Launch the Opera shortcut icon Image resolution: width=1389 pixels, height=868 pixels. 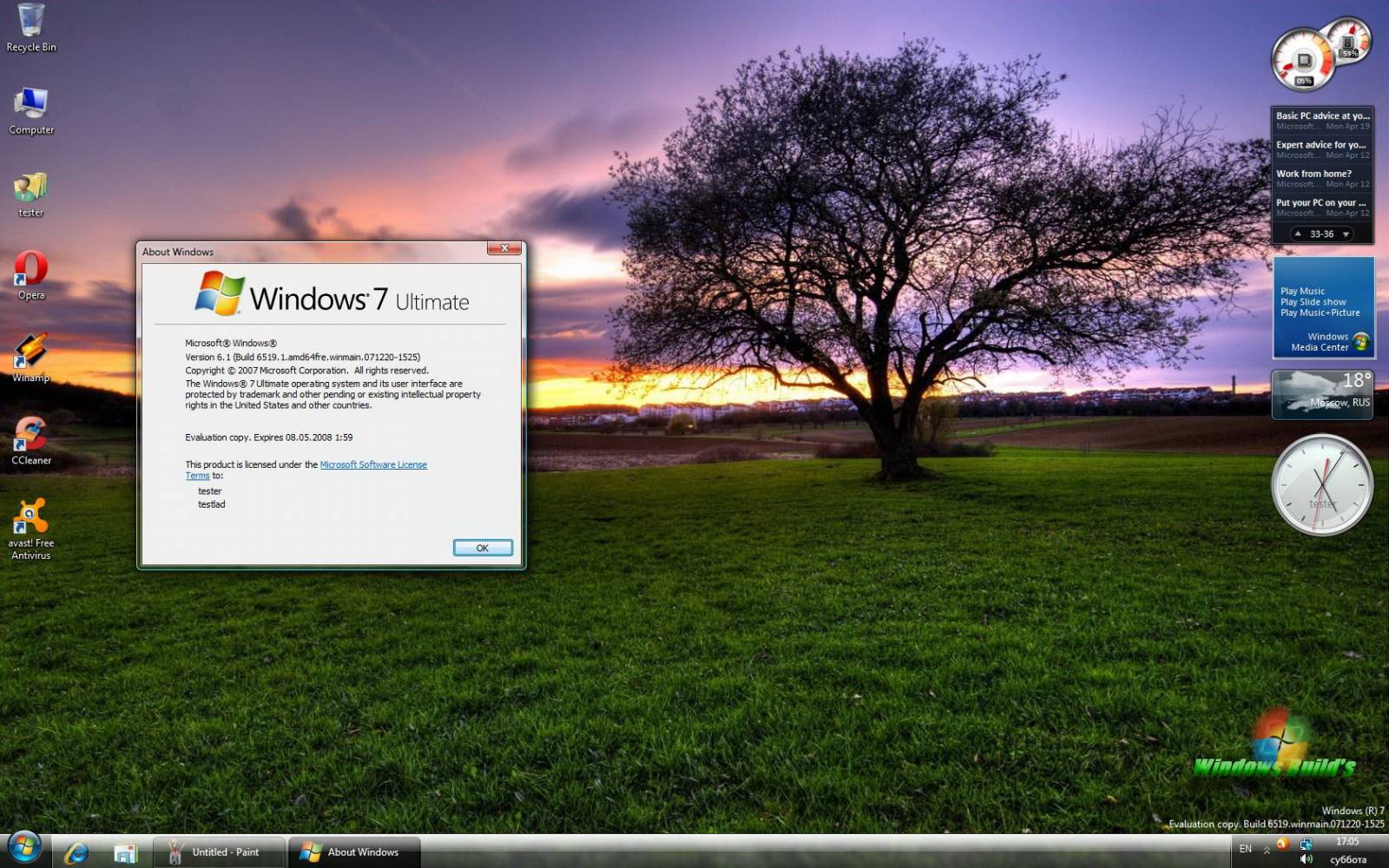pos(31,275)
